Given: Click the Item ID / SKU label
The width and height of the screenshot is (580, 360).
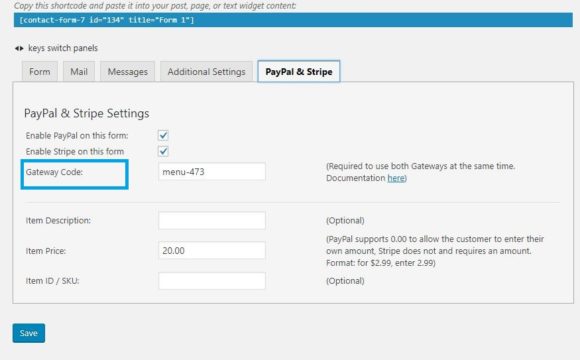Looking at the screenshot, I should coord(53,281).
